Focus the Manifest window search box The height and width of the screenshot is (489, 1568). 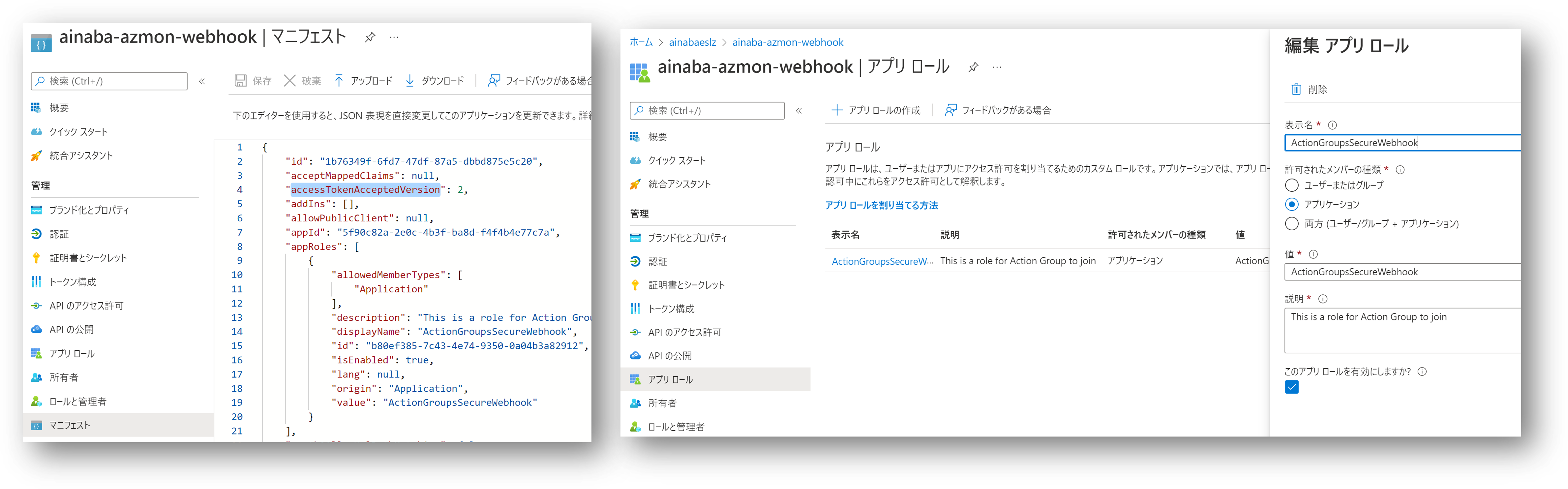click(x=109, y=81)
